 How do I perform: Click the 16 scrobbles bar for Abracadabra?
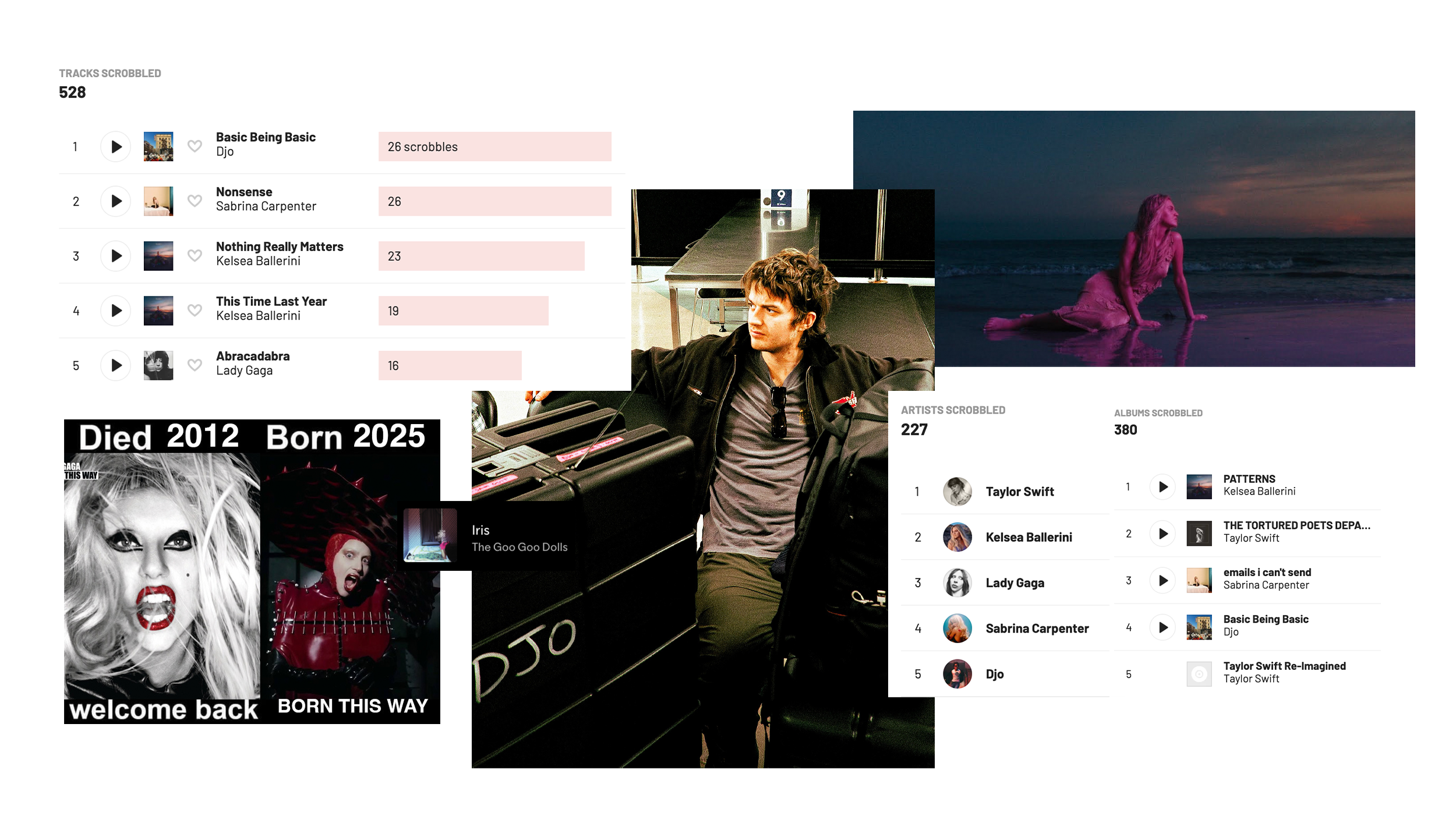(x=450, y=366)
